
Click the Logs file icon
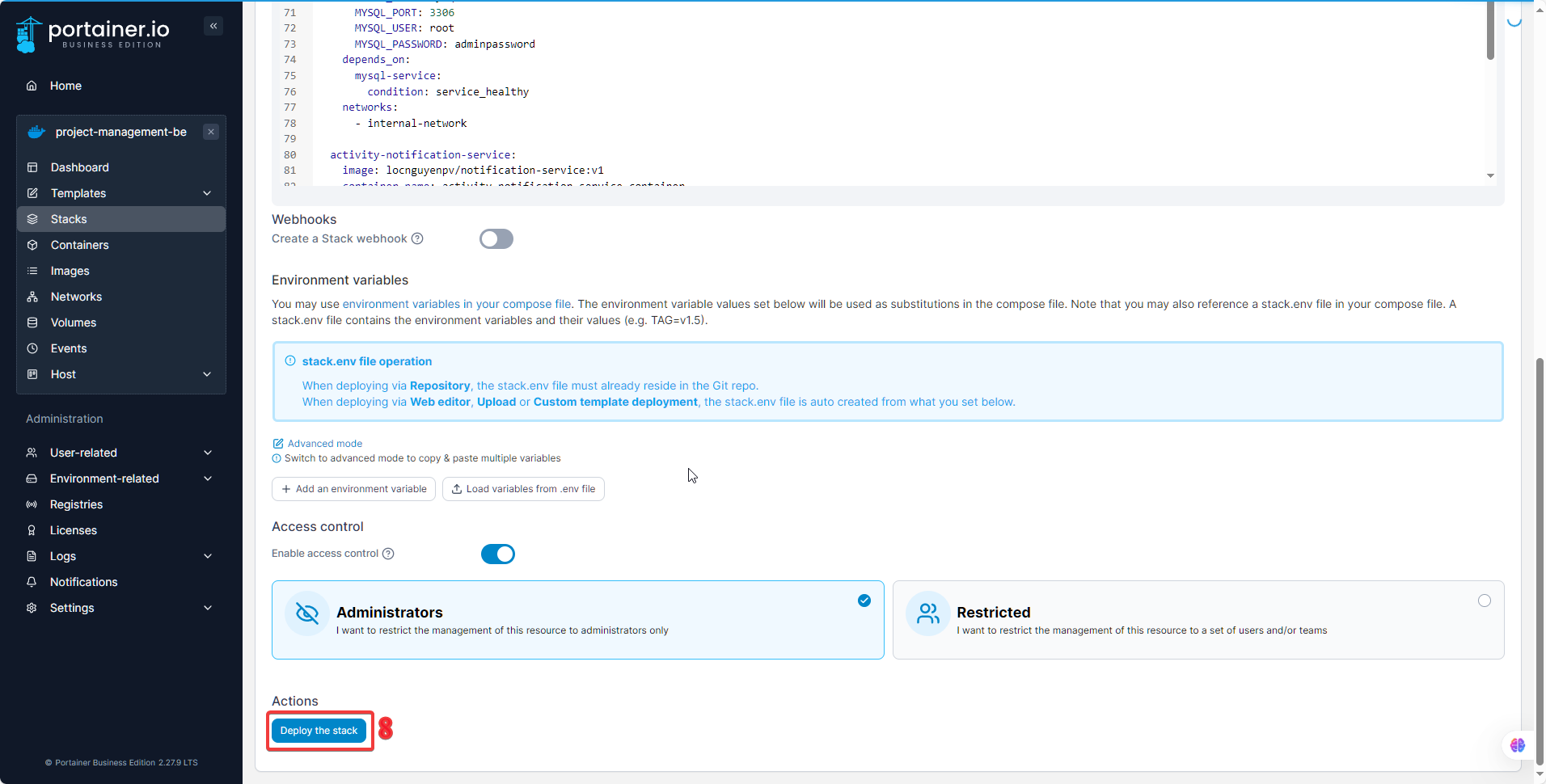(32, 556)
